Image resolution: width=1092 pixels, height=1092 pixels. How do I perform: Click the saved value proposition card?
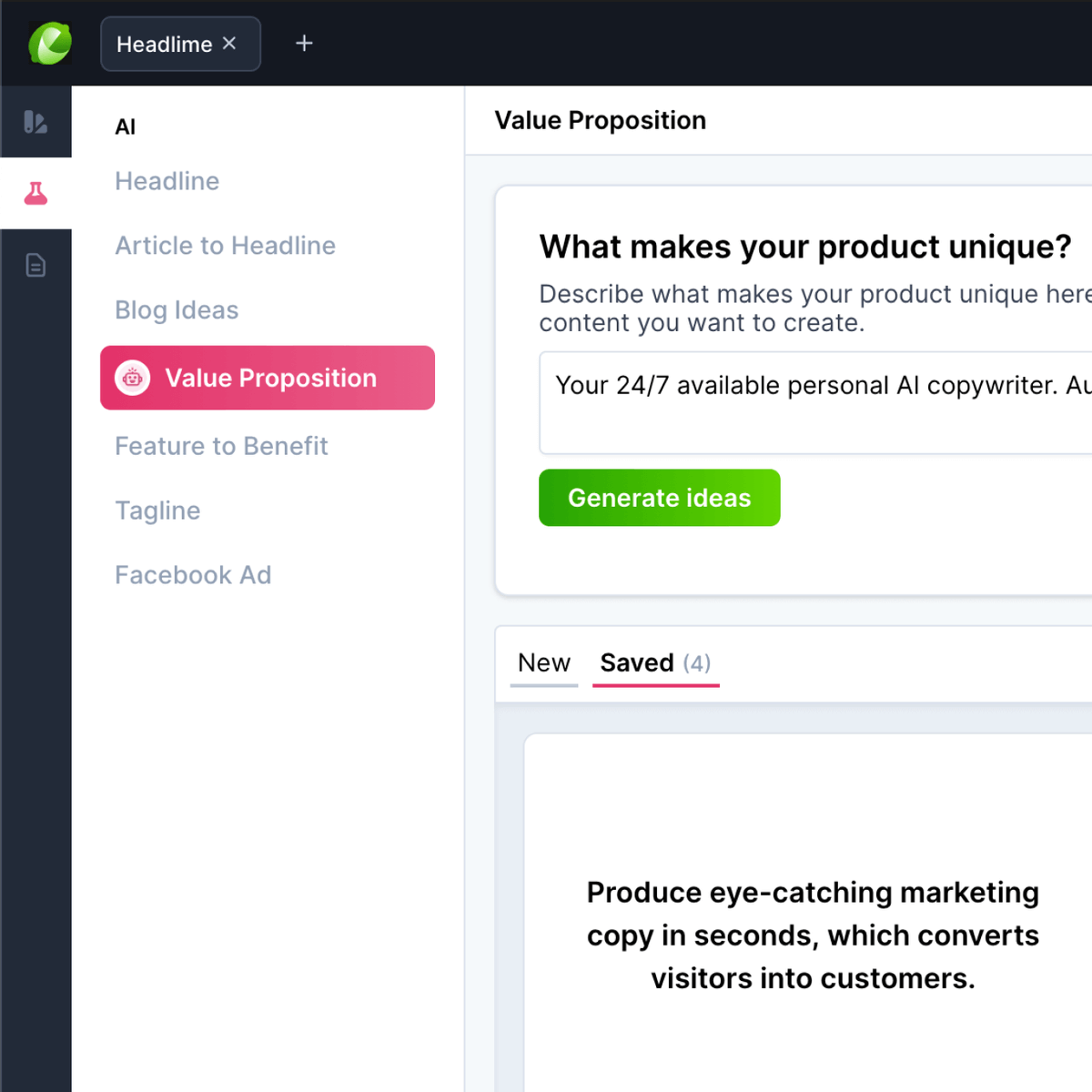coord(808,913)
